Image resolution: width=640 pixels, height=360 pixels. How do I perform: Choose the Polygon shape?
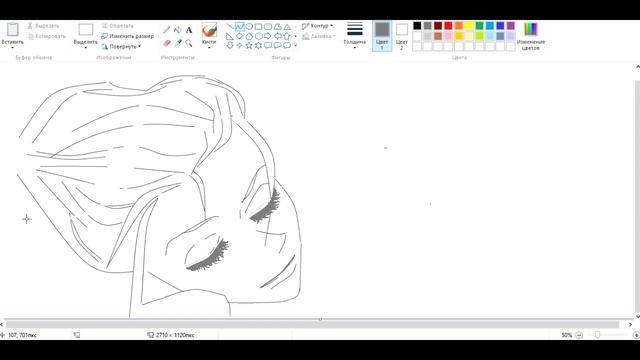[278, 27]
